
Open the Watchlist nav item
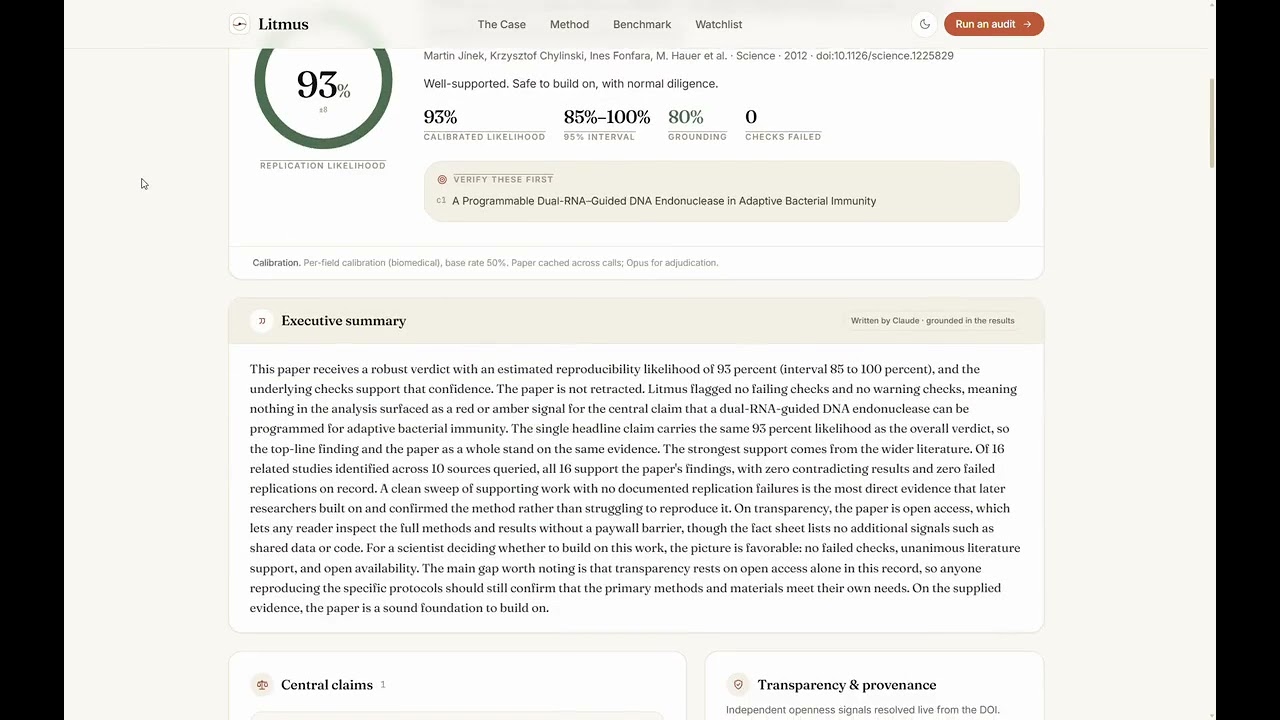click(x=719, y=24)
